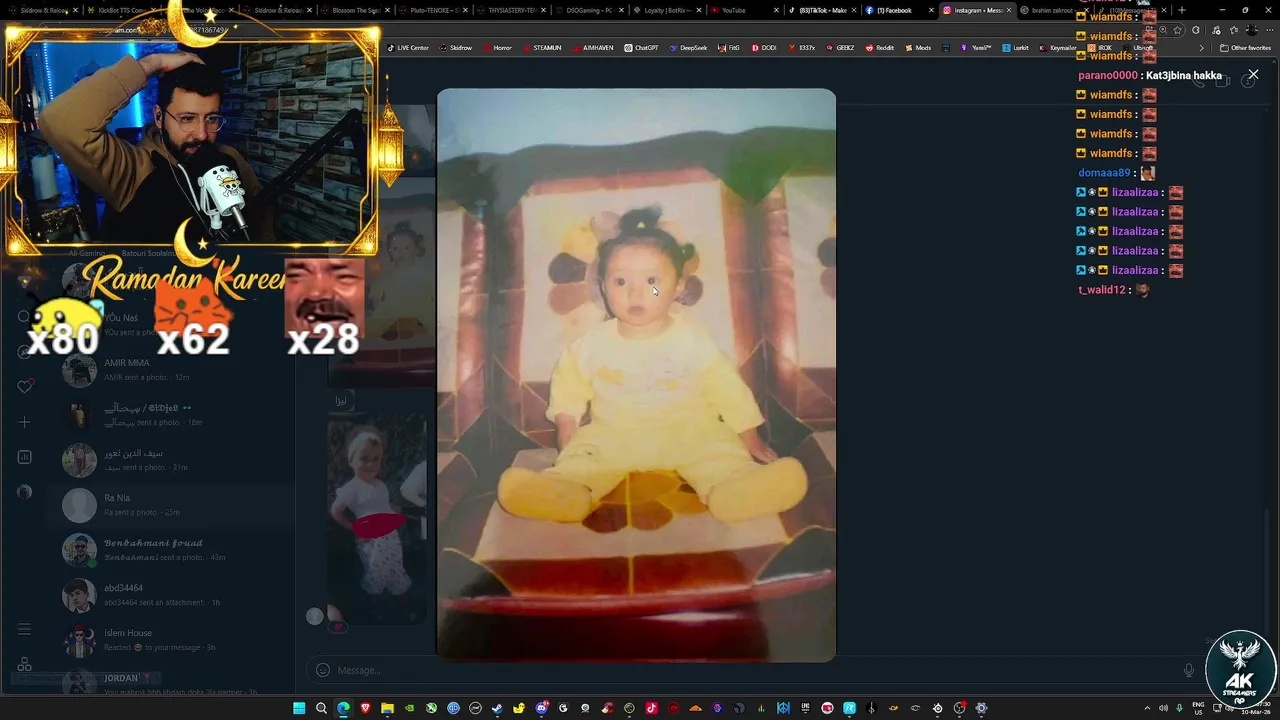Open Brave browser from the taskbar

point(365,708)
